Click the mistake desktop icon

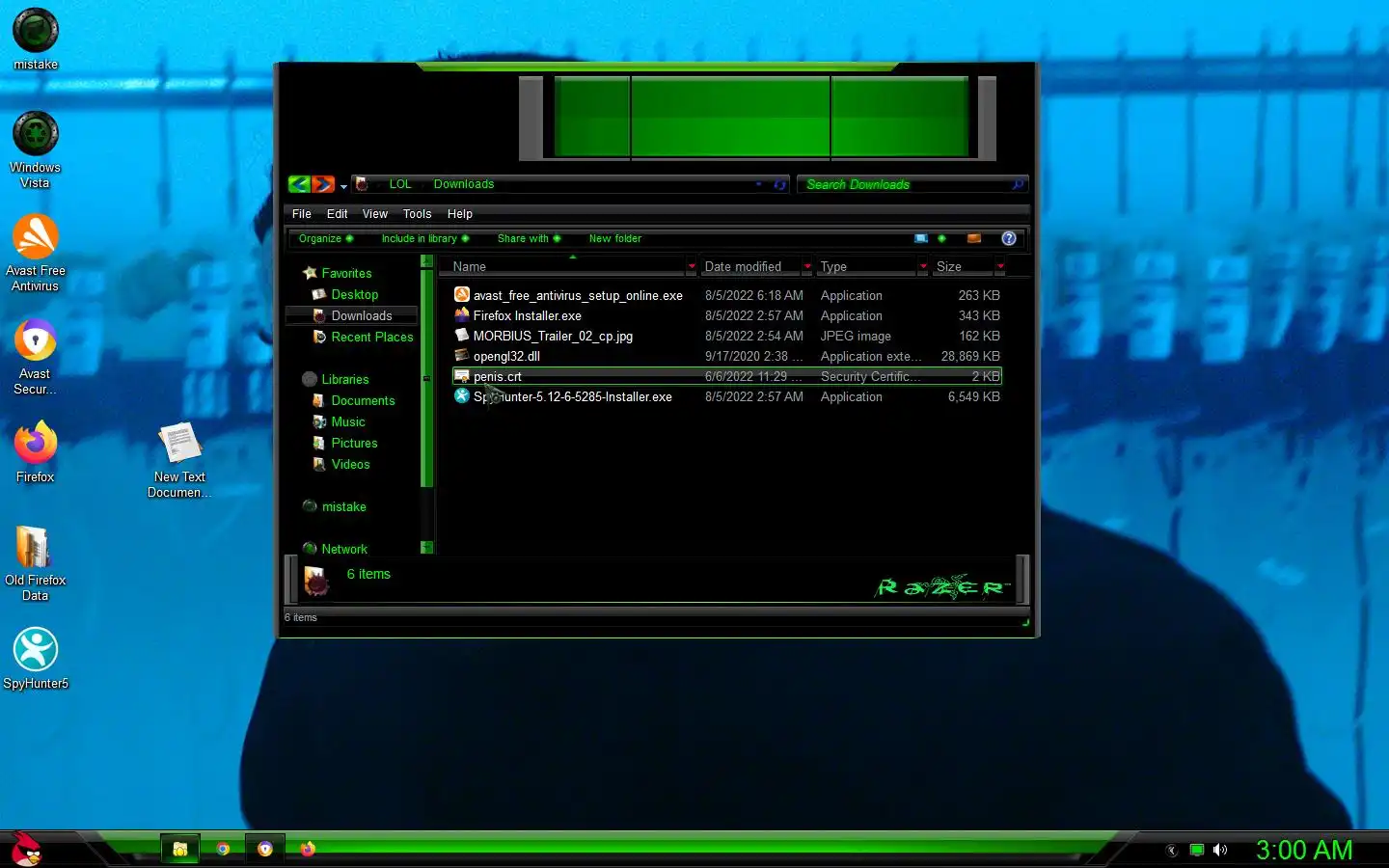click(x=36, y=40)
